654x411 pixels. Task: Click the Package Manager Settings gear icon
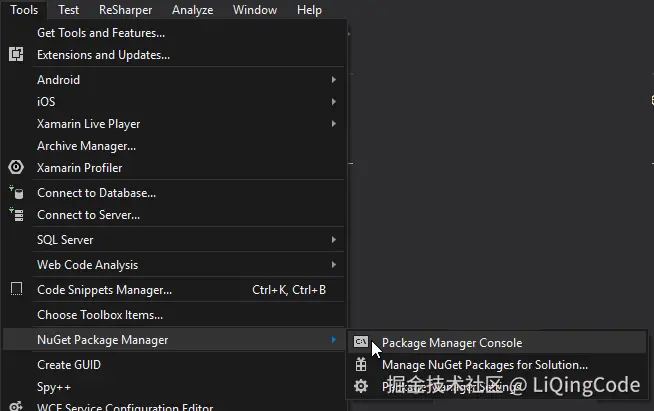click(361, 386)
